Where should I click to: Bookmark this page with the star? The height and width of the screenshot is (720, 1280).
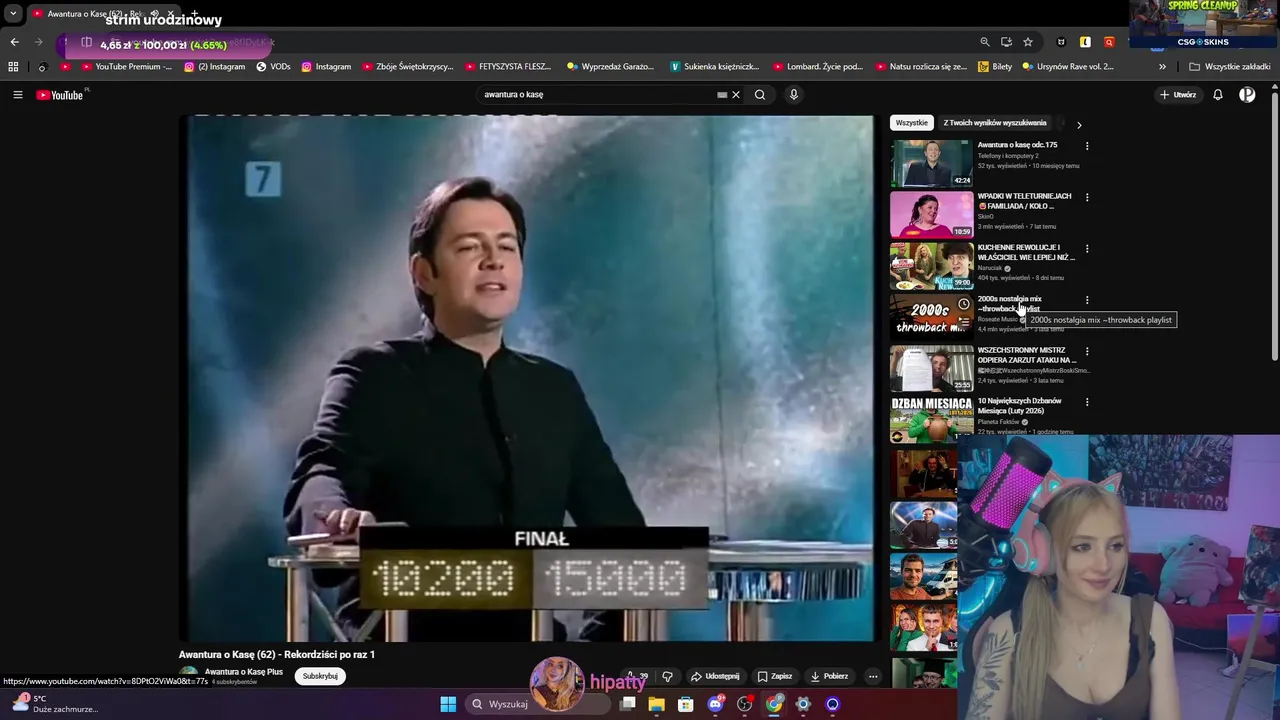point(1028,42)
